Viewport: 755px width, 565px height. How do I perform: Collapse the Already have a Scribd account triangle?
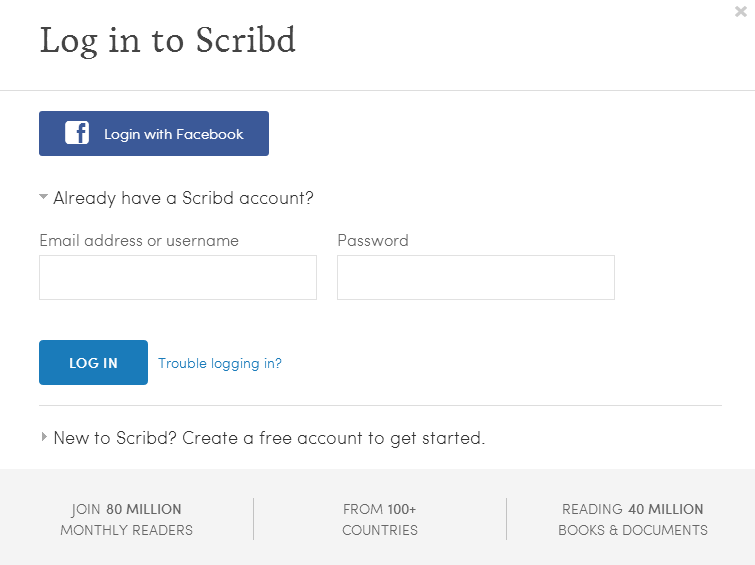(43, 197)
